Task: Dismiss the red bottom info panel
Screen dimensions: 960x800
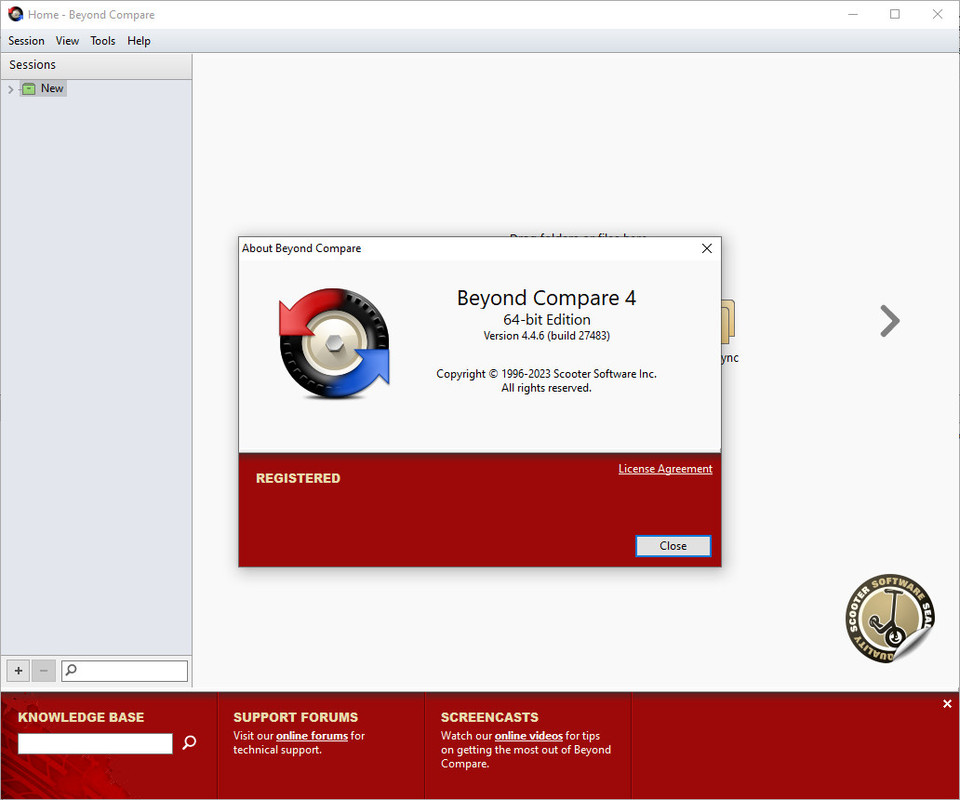Action: click(x=947, y=704)
